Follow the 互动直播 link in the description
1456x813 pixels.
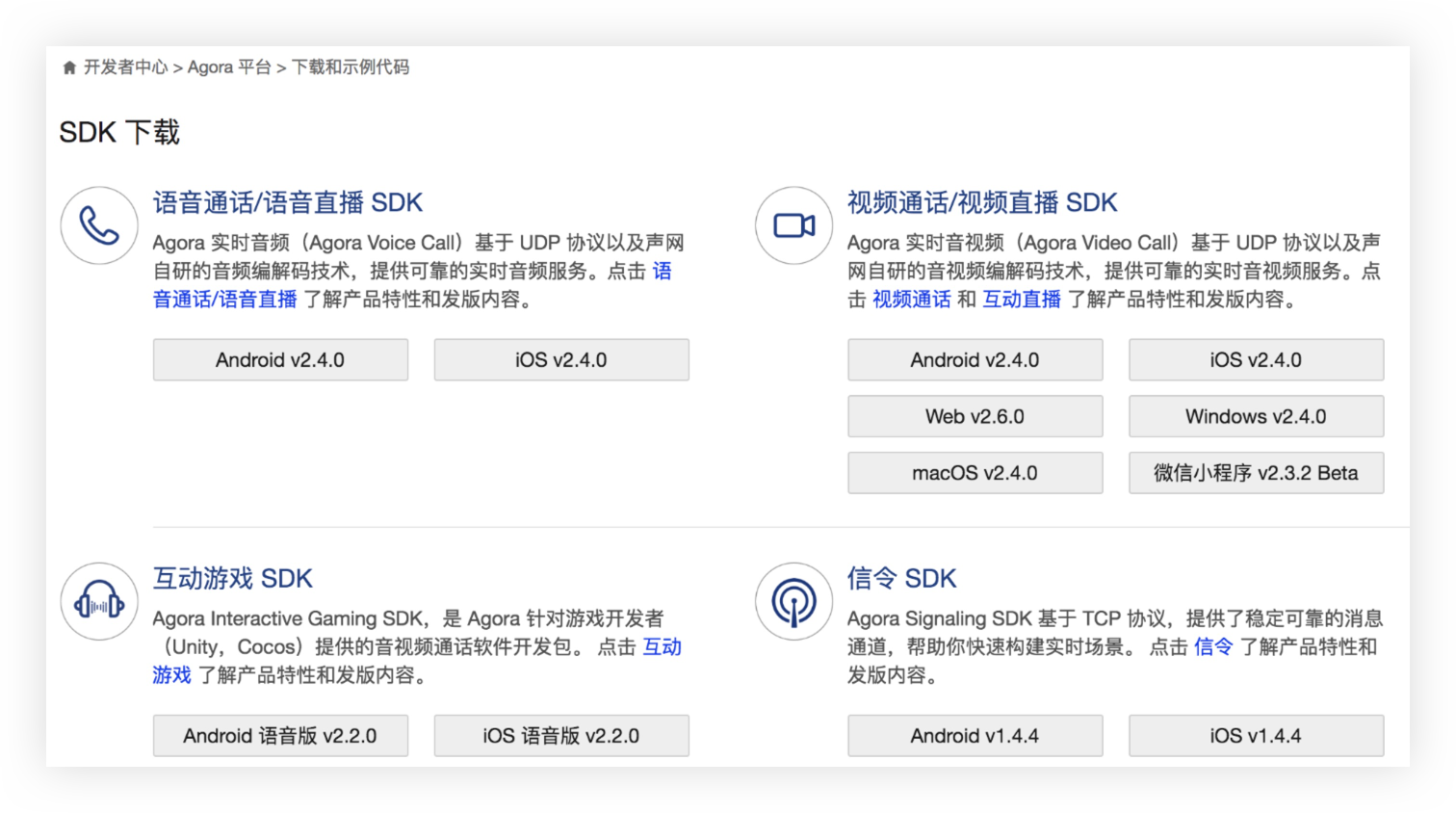point(1022,300)
